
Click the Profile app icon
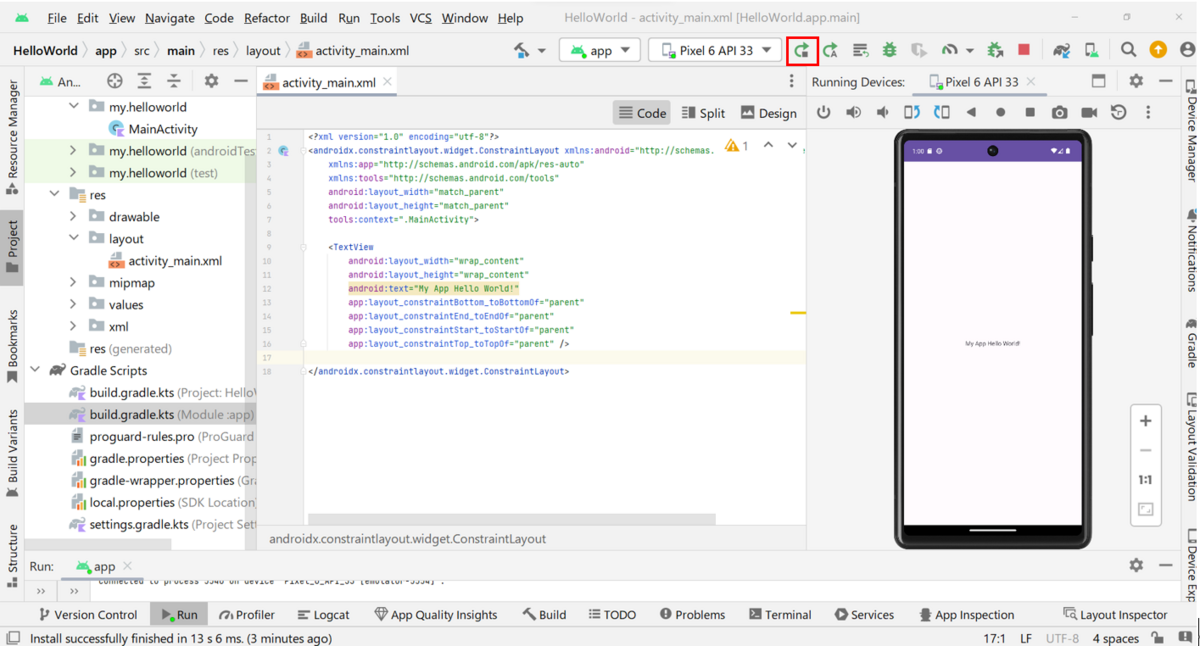(950, 50)
